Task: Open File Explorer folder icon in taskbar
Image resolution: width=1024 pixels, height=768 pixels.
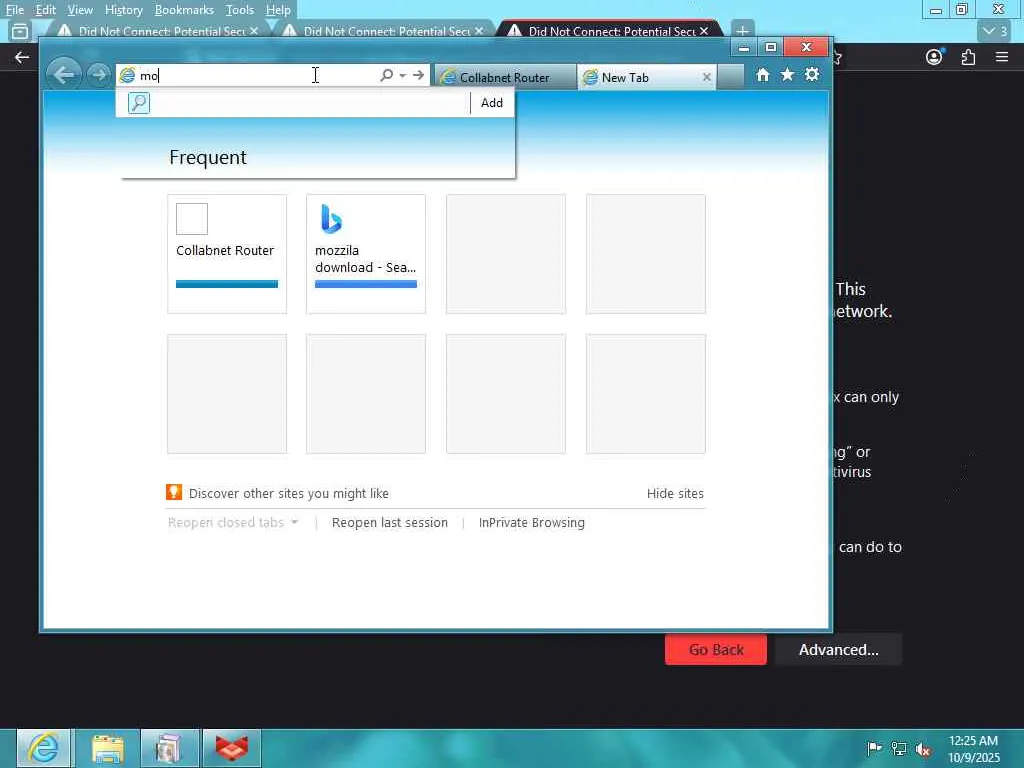Action: pos(108,748)
